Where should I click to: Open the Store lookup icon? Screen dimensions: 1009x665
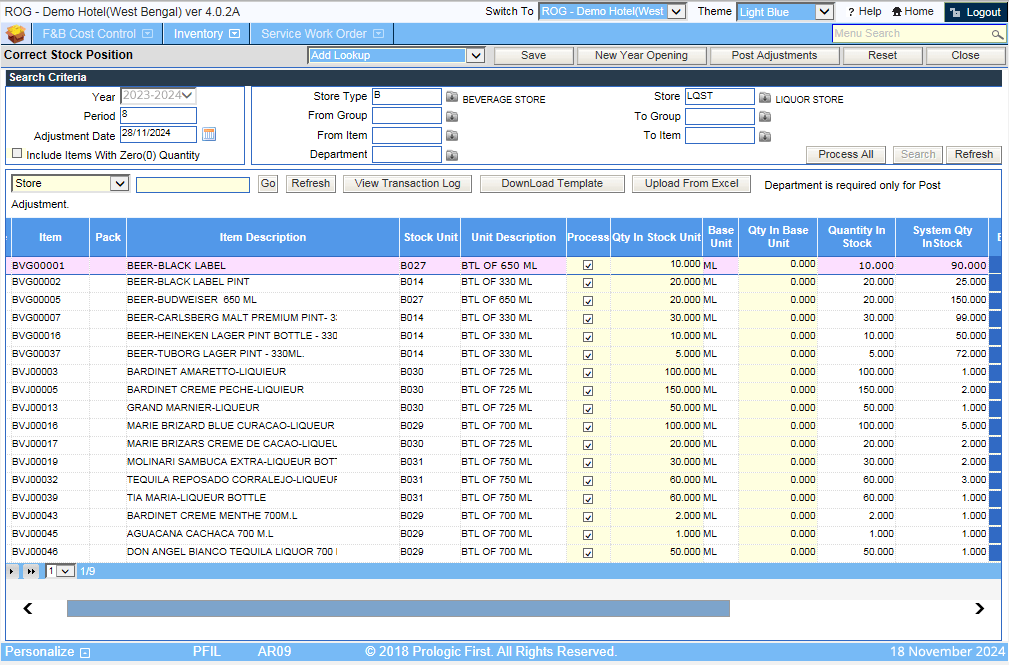coord(764,97)
